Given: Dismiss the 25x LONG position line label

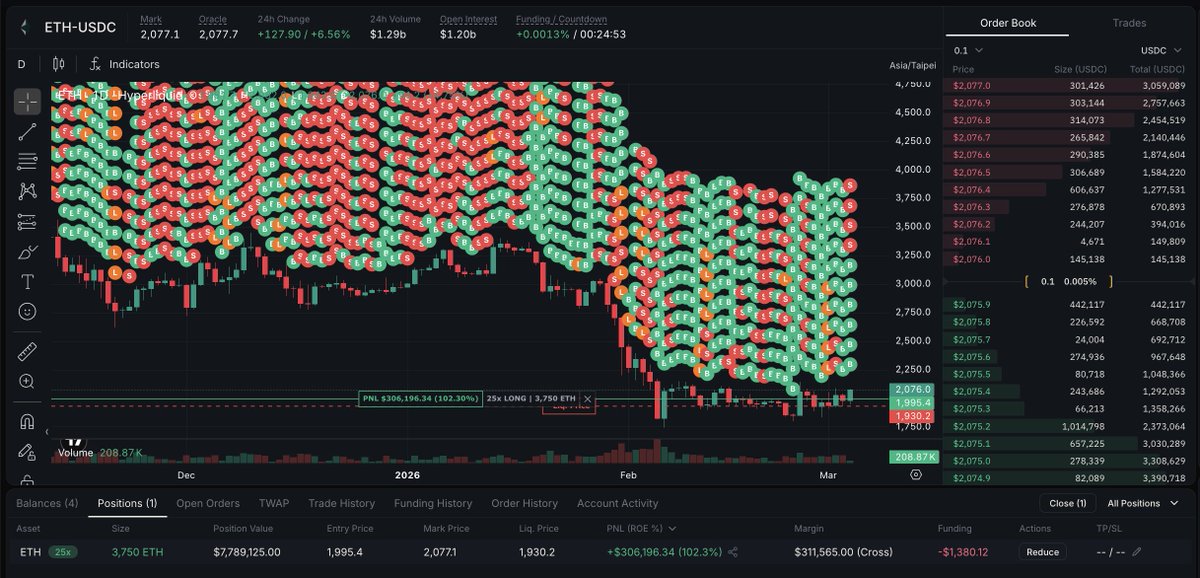Looking at the screenshot, I should 588,399.
